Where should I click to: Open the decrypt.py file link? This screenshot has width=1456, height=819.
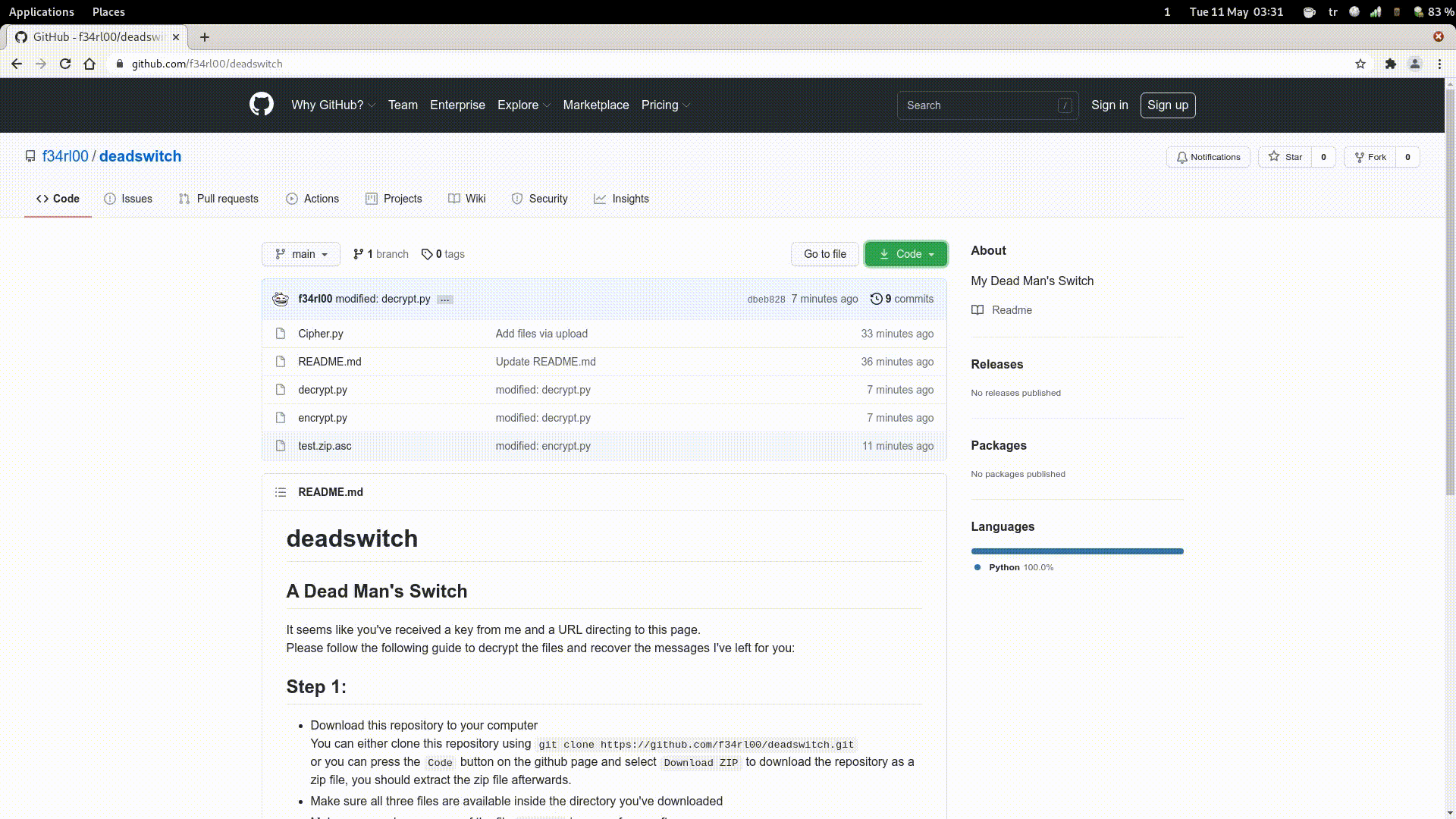click(x=322, y=390)
